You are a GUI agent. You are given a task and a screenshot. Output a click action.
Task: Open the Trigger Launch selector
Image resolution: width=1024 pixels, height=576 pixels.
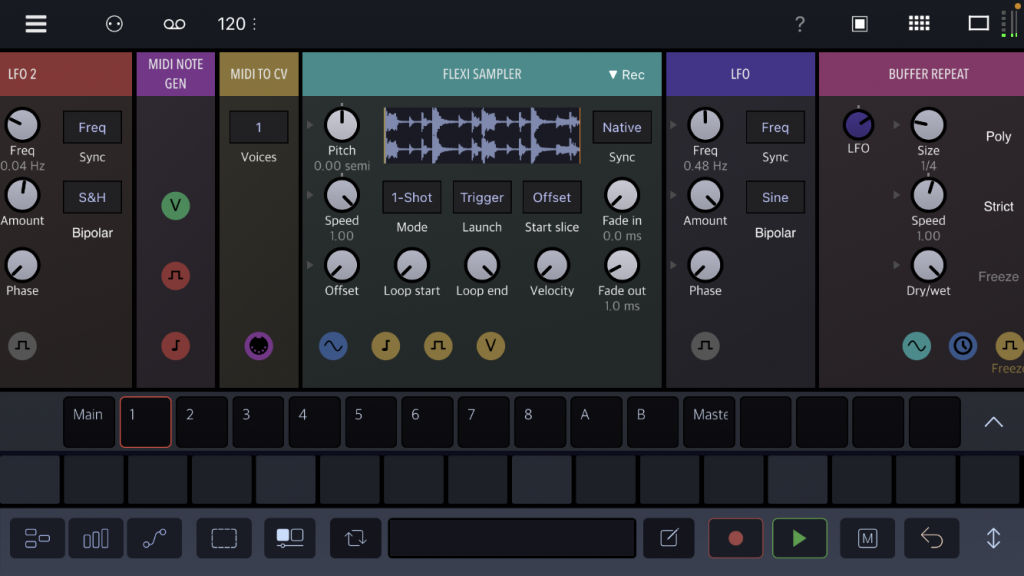pos(482,197)
